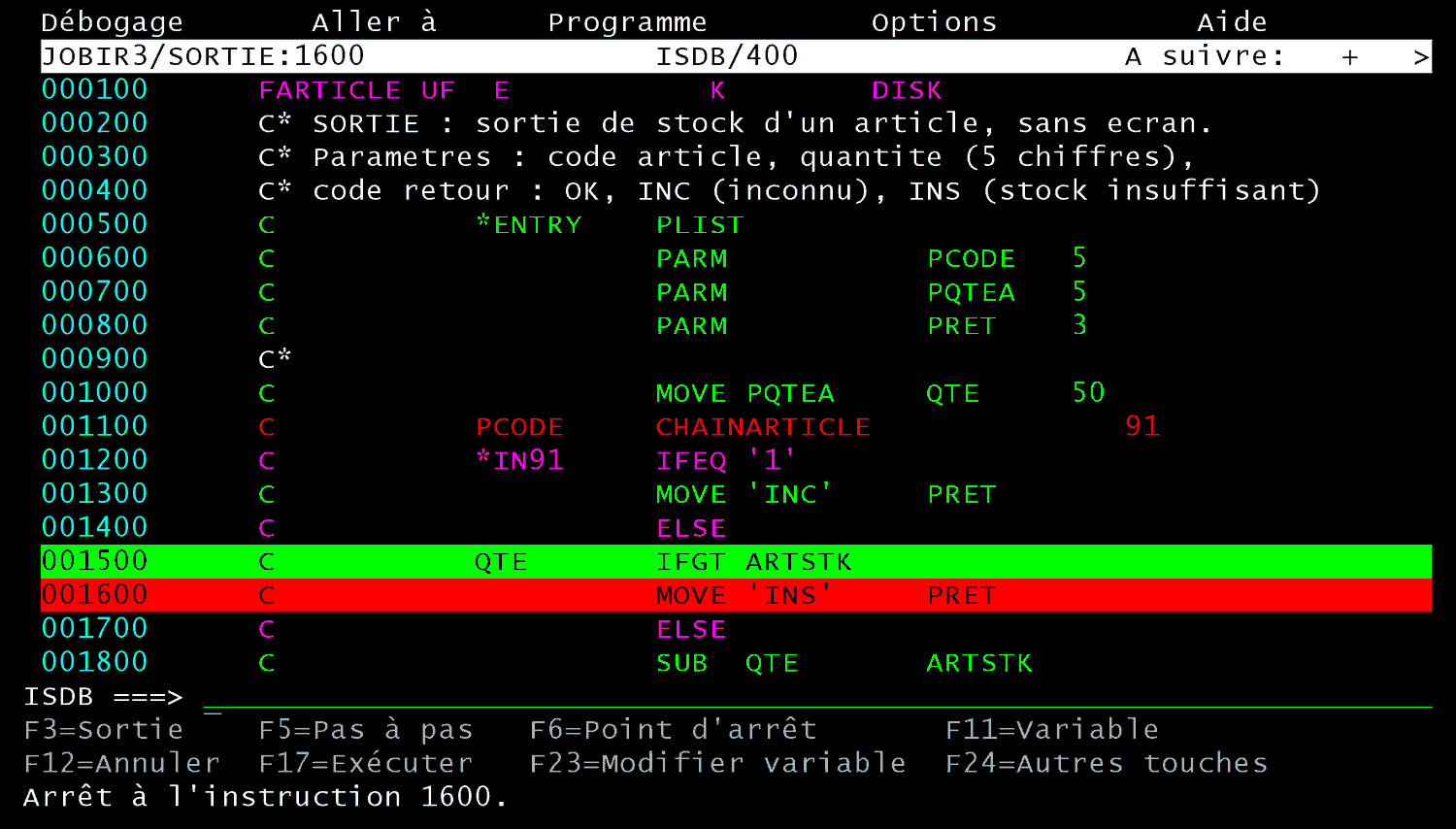
Task: Open the Programme menu
Action: pyautogui.click(x=627, y=22)
